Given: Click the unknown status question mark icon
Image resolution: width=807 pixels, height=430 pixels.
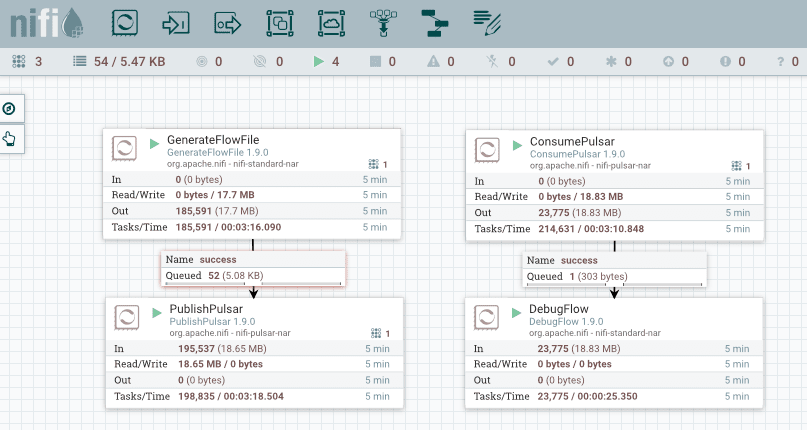Looking at the screenshot, I should click(x=780, y=62).
